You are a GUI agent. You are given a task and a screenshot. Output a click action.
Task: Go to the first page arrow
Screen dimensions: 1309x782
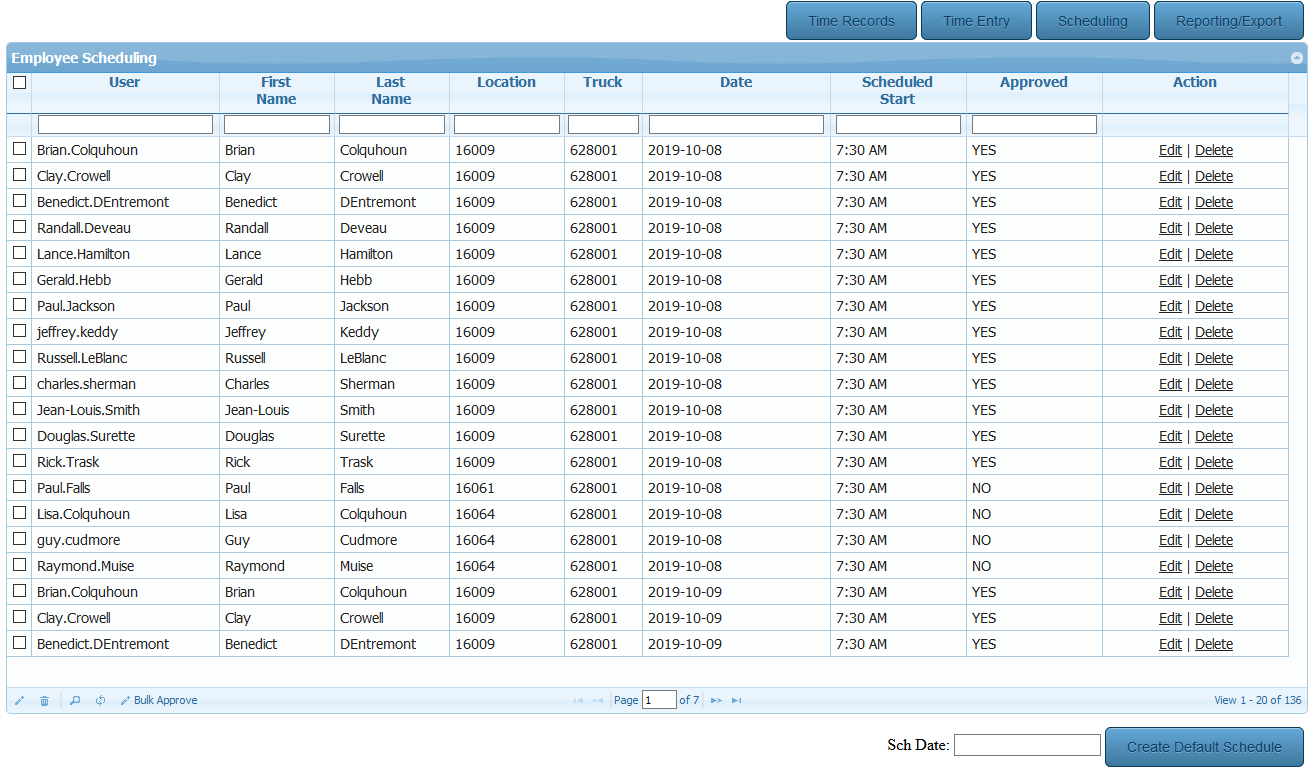[x=578, y=701]
